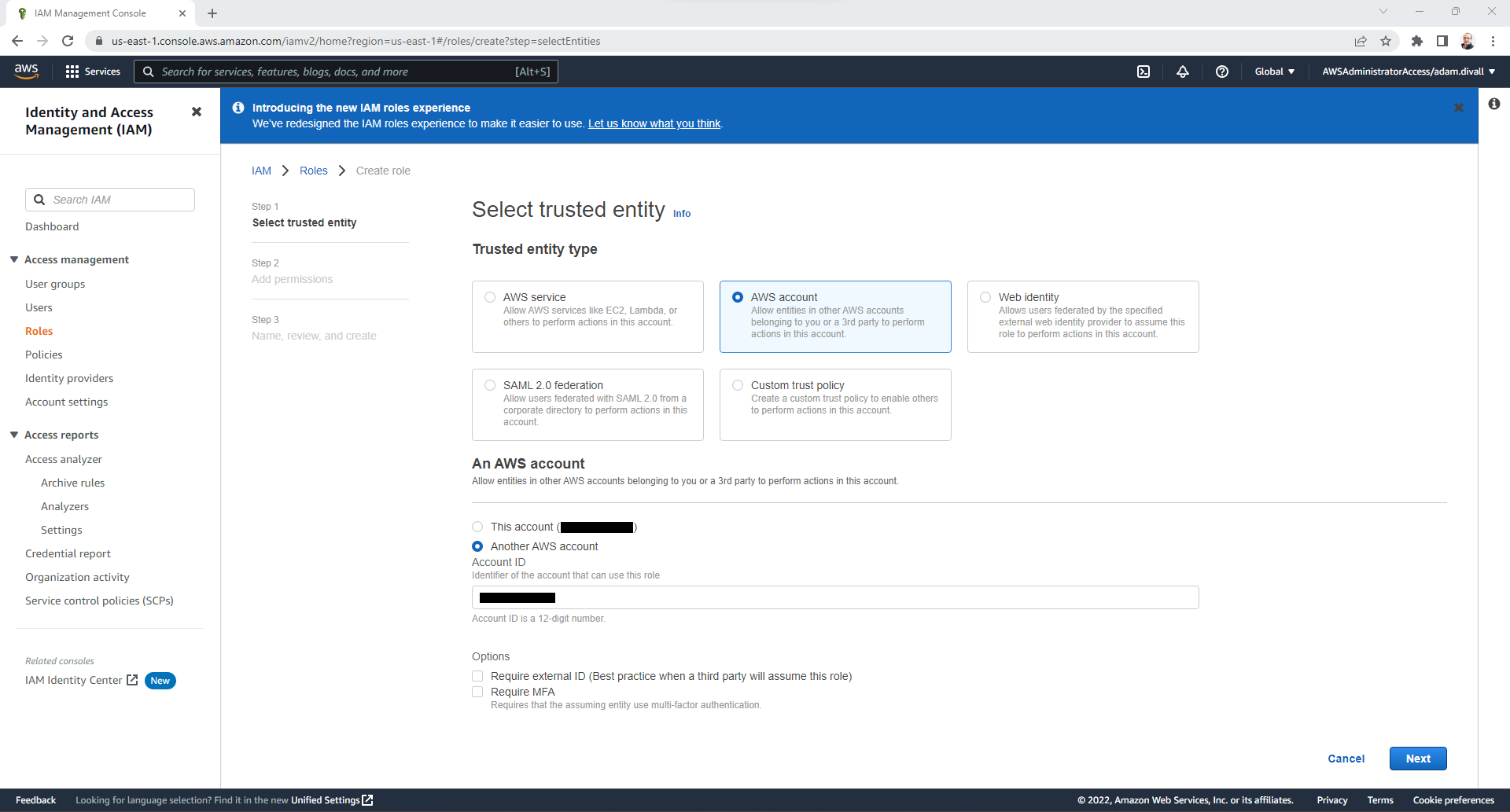The width and height of the screenshot is (1510, 812).
Task: Open Access analyzer in sidebar
Action: click(x=64, y=459)
